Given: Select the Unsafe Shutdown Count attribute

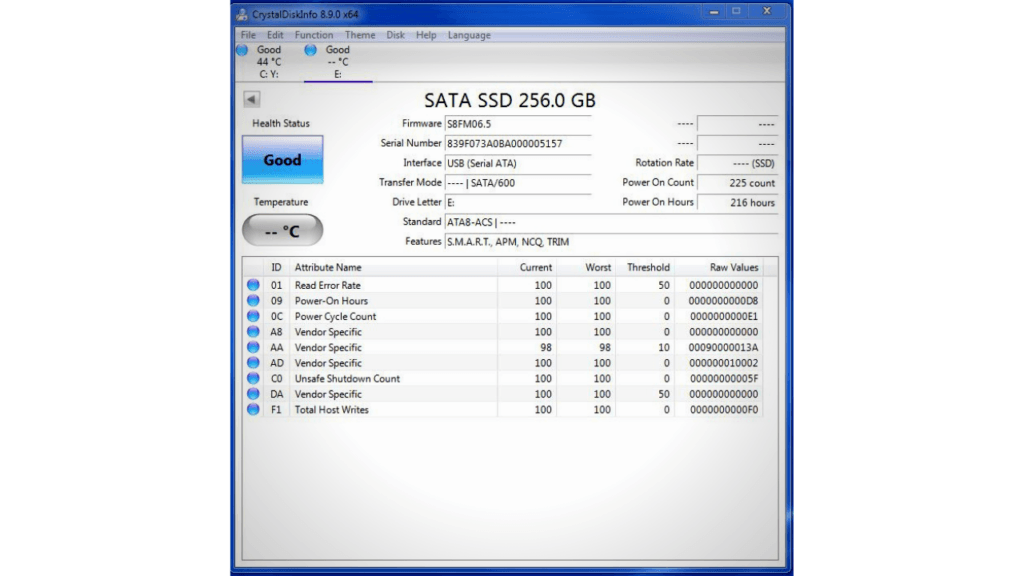Looking at the screenshot, I should (347, 379).
